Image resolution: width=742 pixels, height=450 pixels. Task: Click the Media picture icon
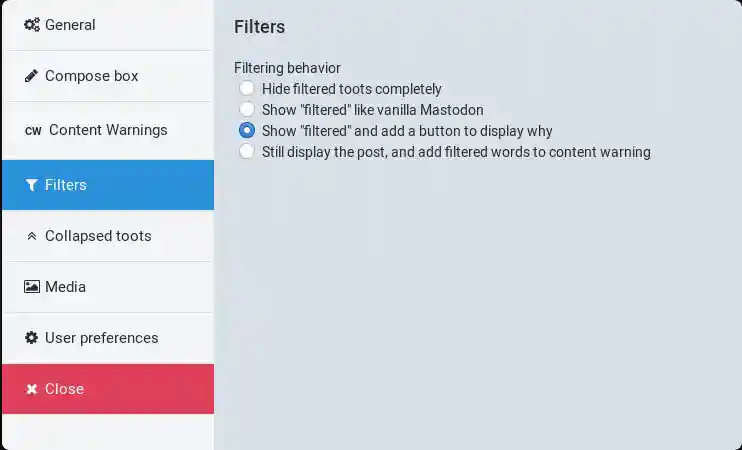pyautogui.click(x=32, y=287)
